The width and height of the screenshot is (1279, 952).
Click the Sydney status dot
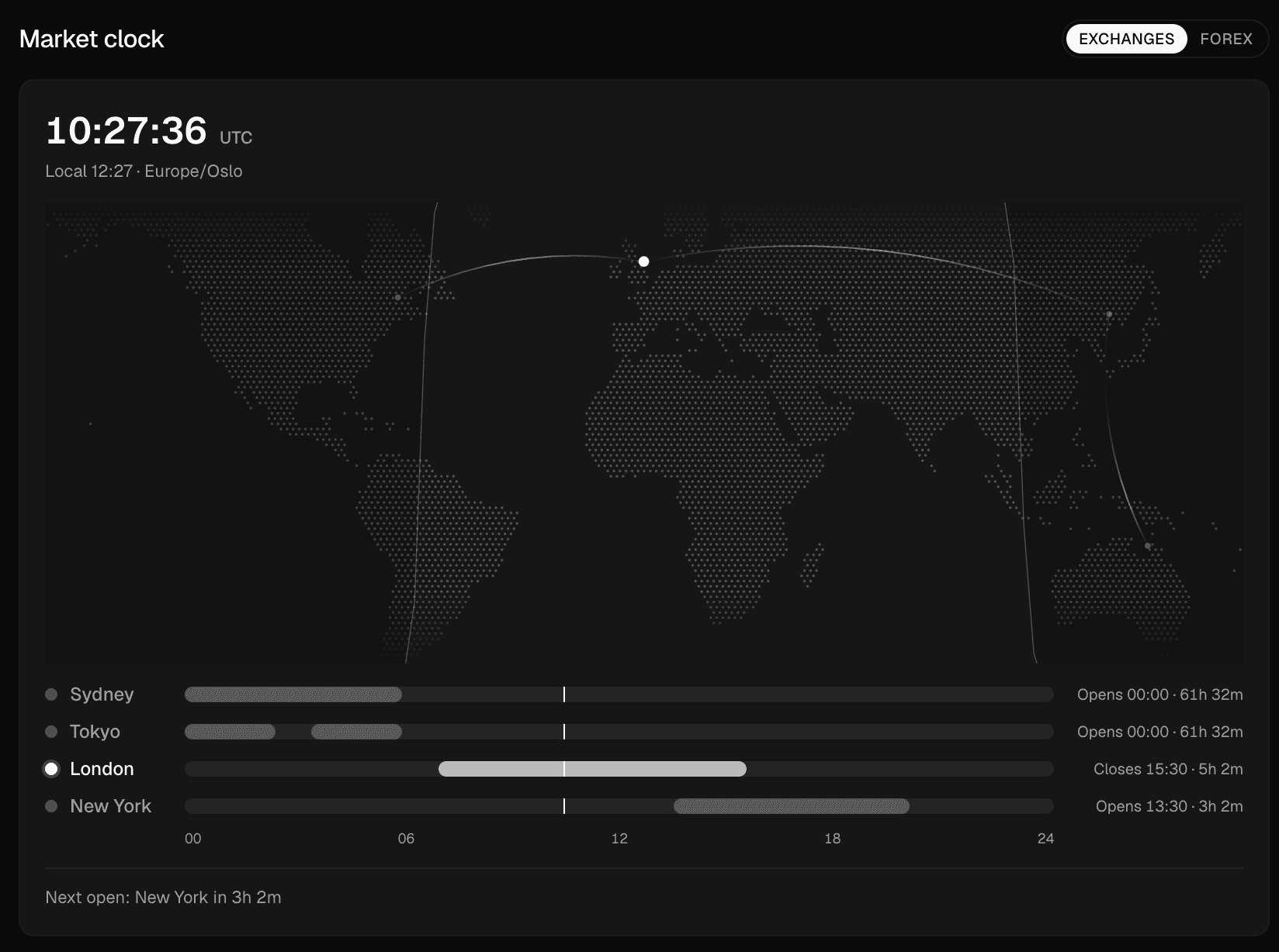[x=51, y=694]
